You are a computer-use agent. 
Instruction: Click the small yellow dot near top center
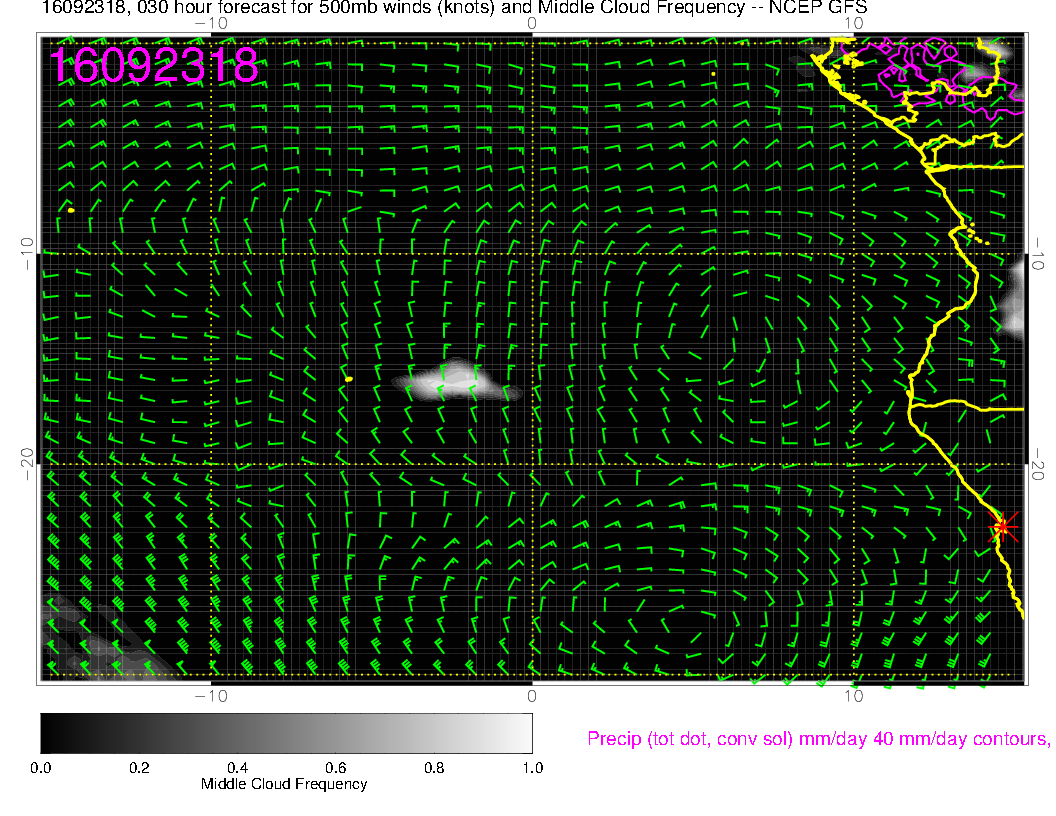click(x=713, y=73)
